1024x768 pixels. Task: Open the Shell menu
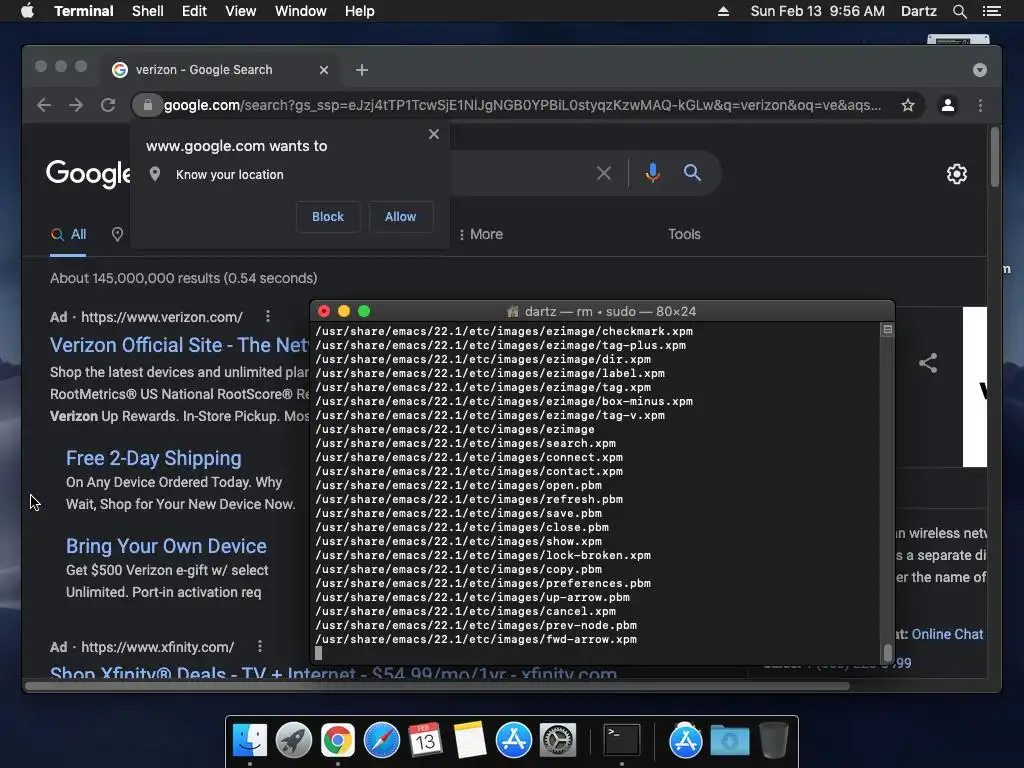pyautogui.click(x=148, y=11)
